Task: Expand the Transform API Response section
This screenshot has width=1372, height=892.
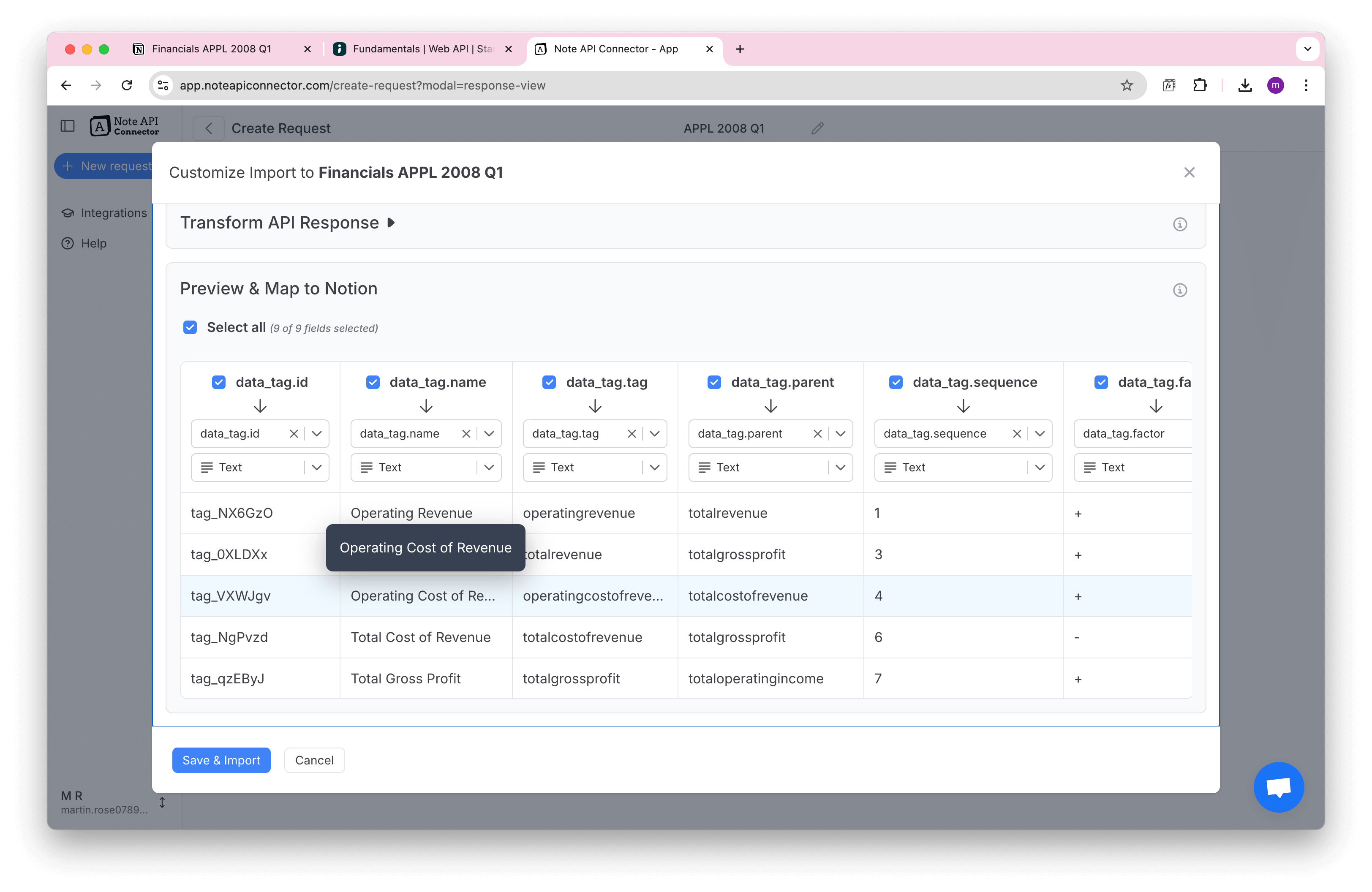Action: 391,223
